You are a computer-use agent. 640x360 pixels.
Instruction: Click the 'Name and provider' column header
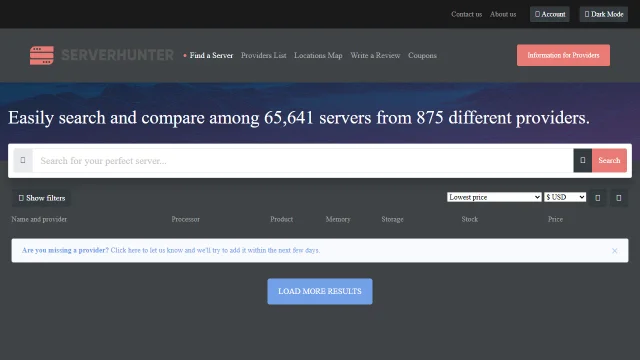[x=39, y=219]
